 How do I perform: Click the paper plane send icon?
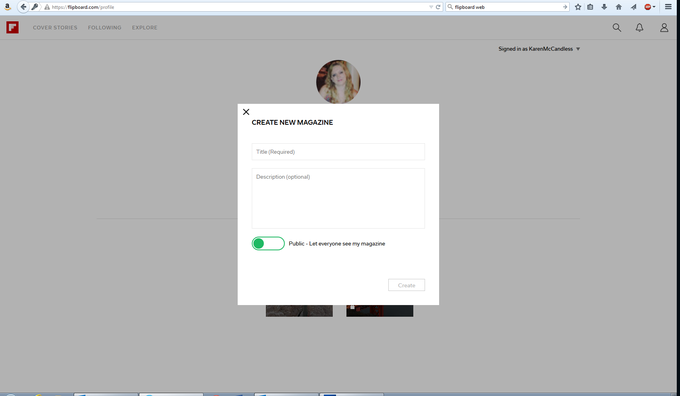[x=633, y=7]
